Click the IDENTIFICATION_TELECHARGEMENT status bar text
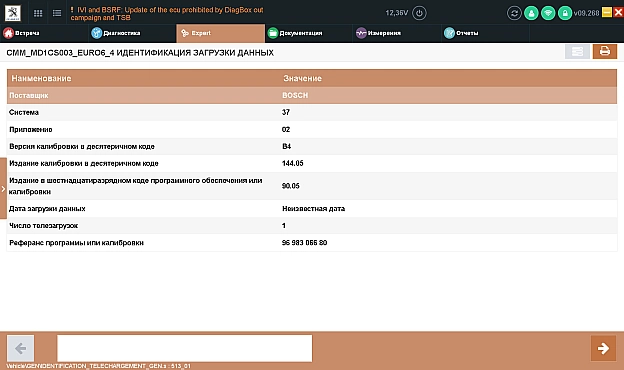The image size is (624, 370). point(99,366)
